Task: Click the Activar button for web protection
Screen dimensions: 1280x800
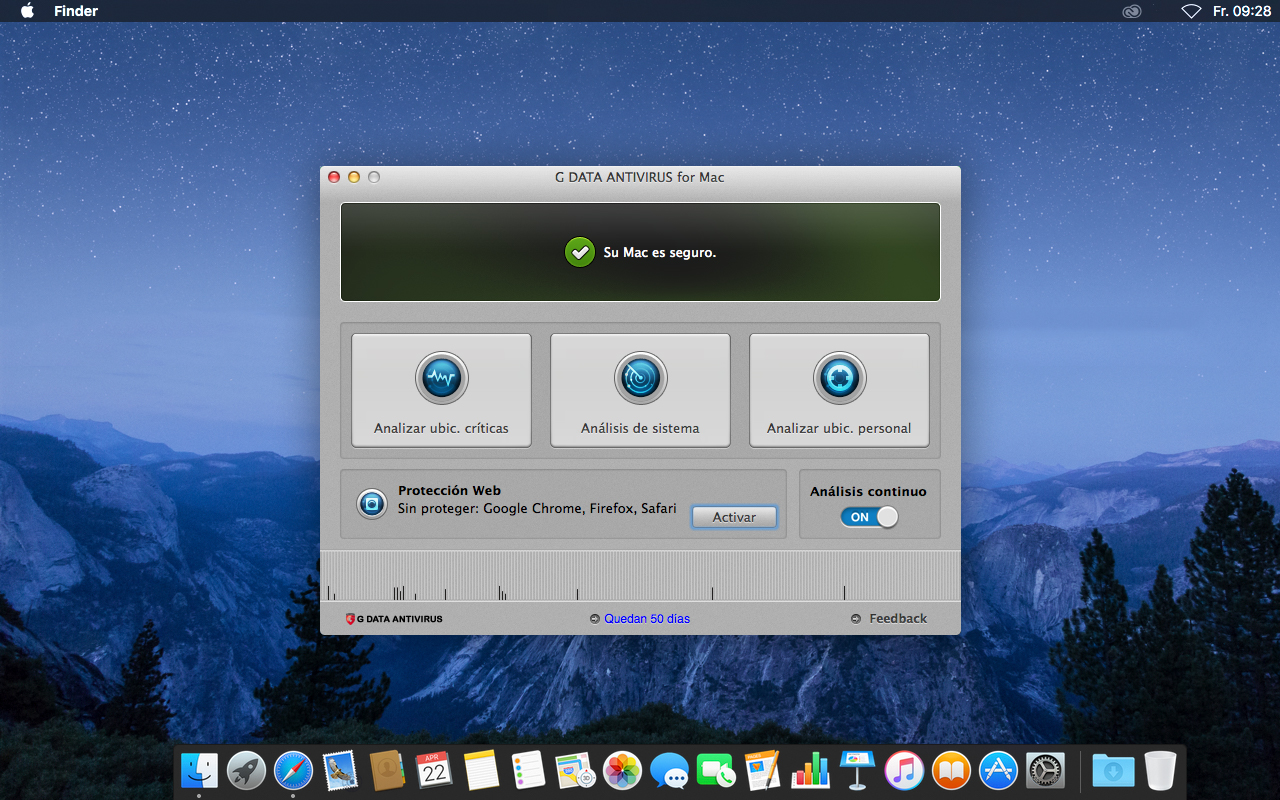Action: coord(734,517)
